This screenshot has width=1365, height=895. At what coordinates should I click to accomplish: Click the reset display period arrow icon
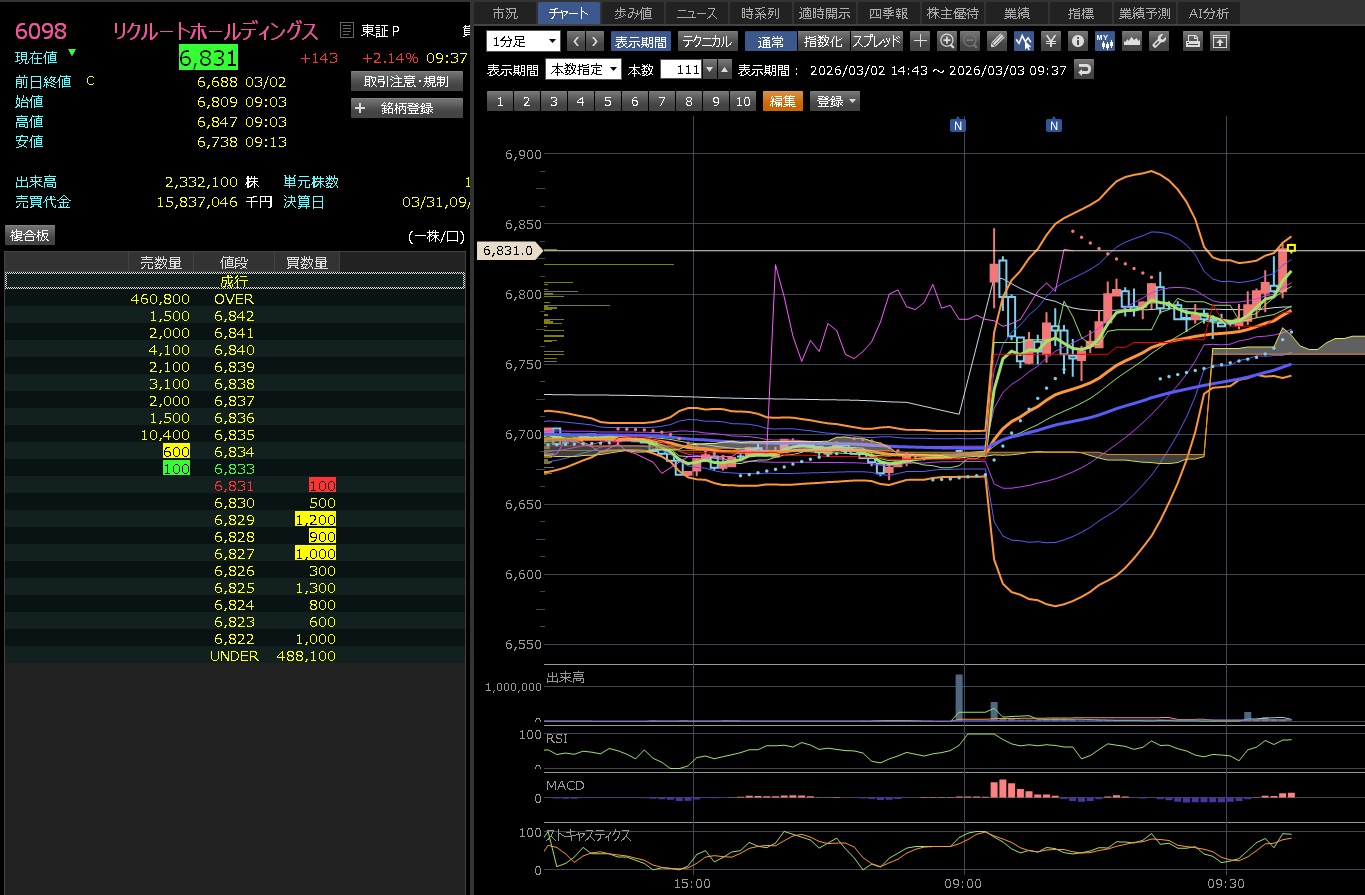[1084, 69]
